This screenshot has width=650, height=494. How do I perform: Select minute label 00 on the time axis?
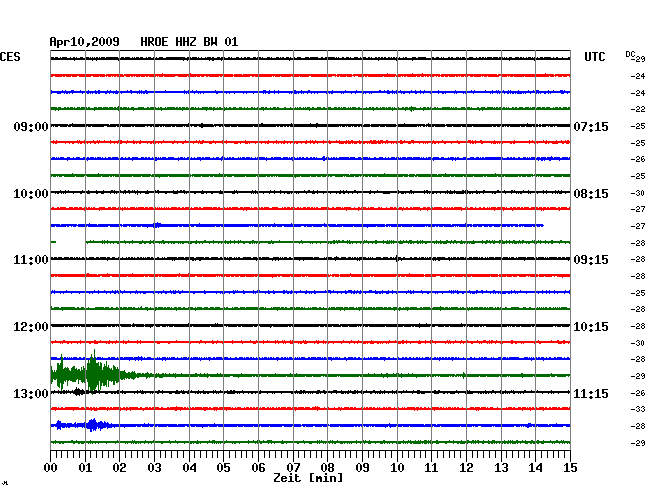(50, 467)
